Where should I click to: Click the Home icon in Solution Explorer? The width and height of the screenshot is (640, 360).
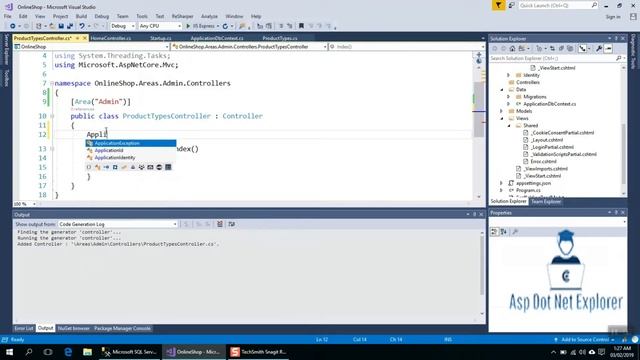[x=512, y=49]
